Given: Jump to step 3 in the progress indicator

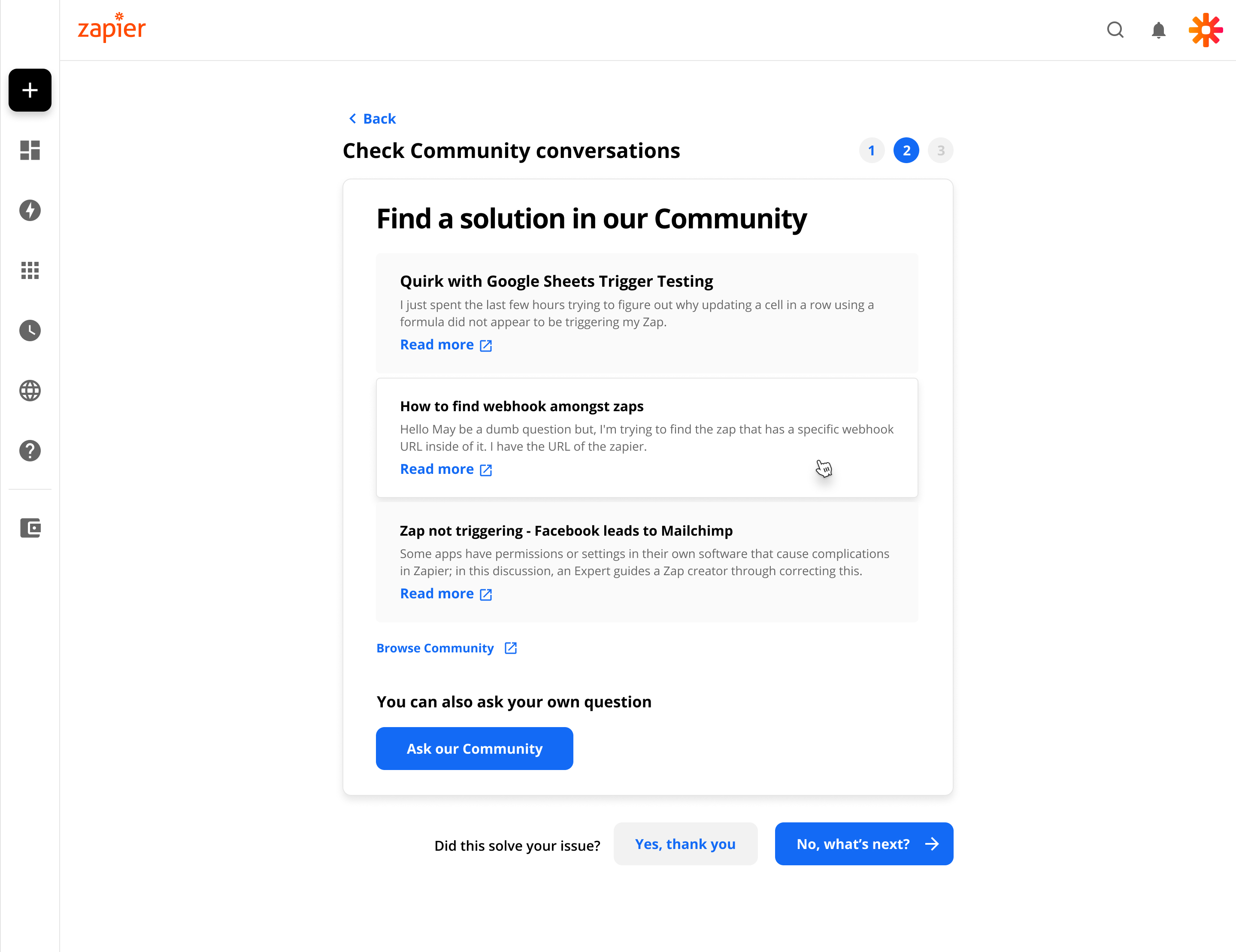Looking at the screenshot, I should [940, 150].
